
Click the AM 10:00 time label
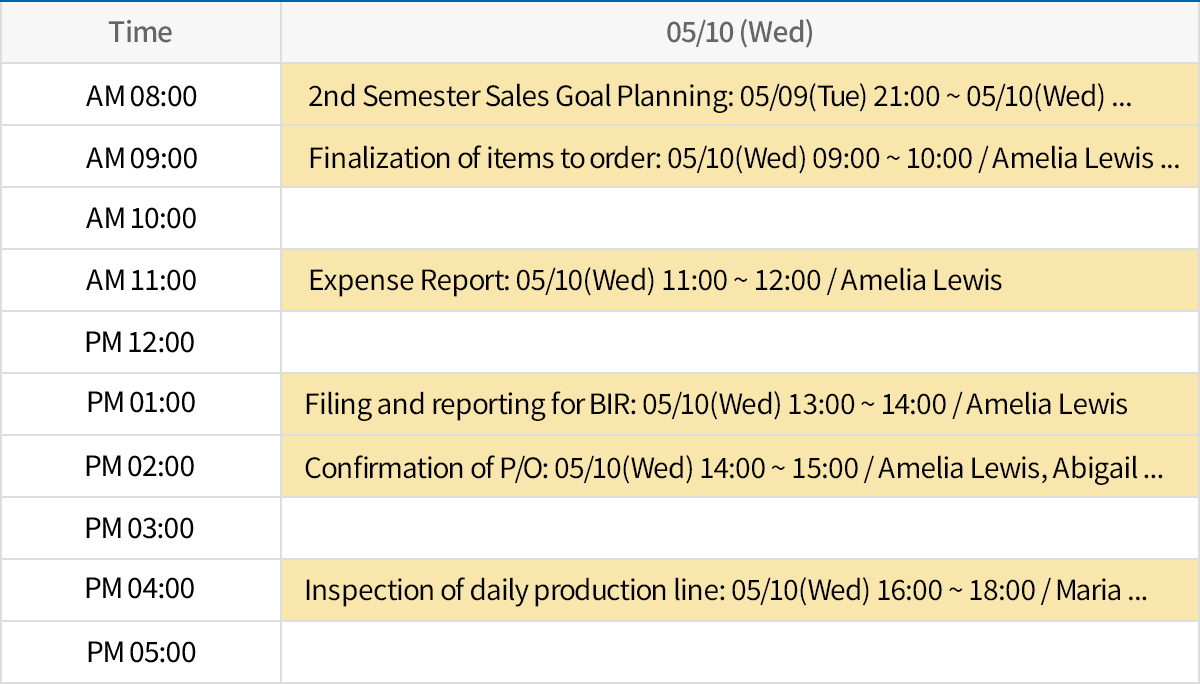click(x=141, y=218)
